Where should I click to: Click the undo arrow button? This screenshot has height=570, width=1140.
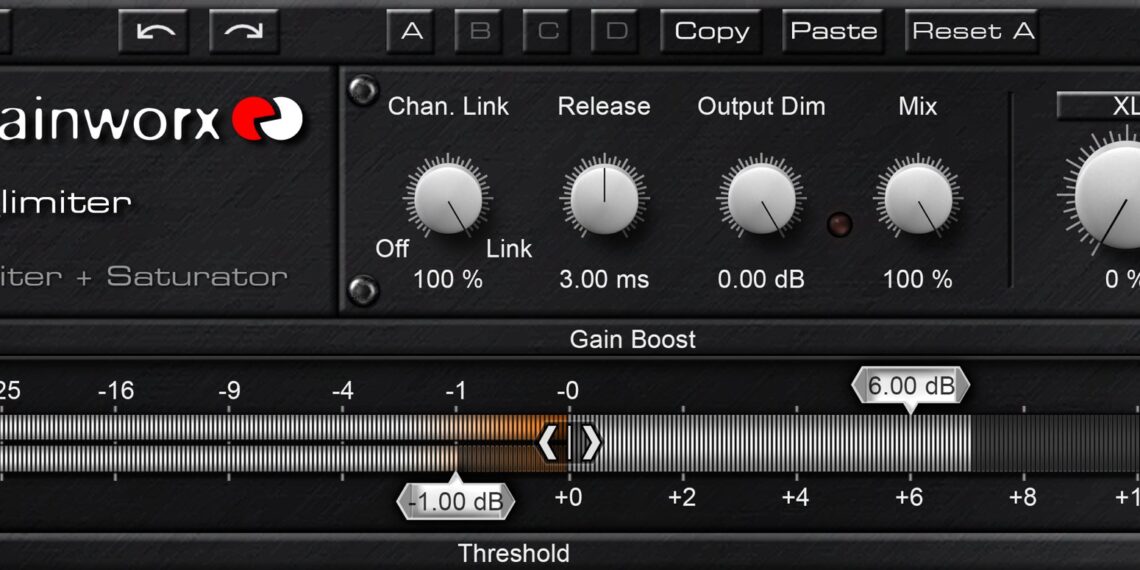153,31
